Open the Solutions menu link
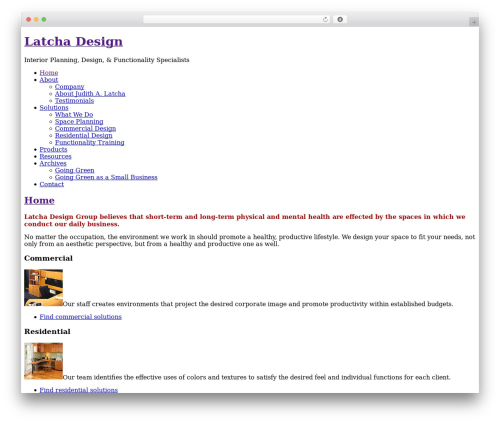 (x=54, y=108)
